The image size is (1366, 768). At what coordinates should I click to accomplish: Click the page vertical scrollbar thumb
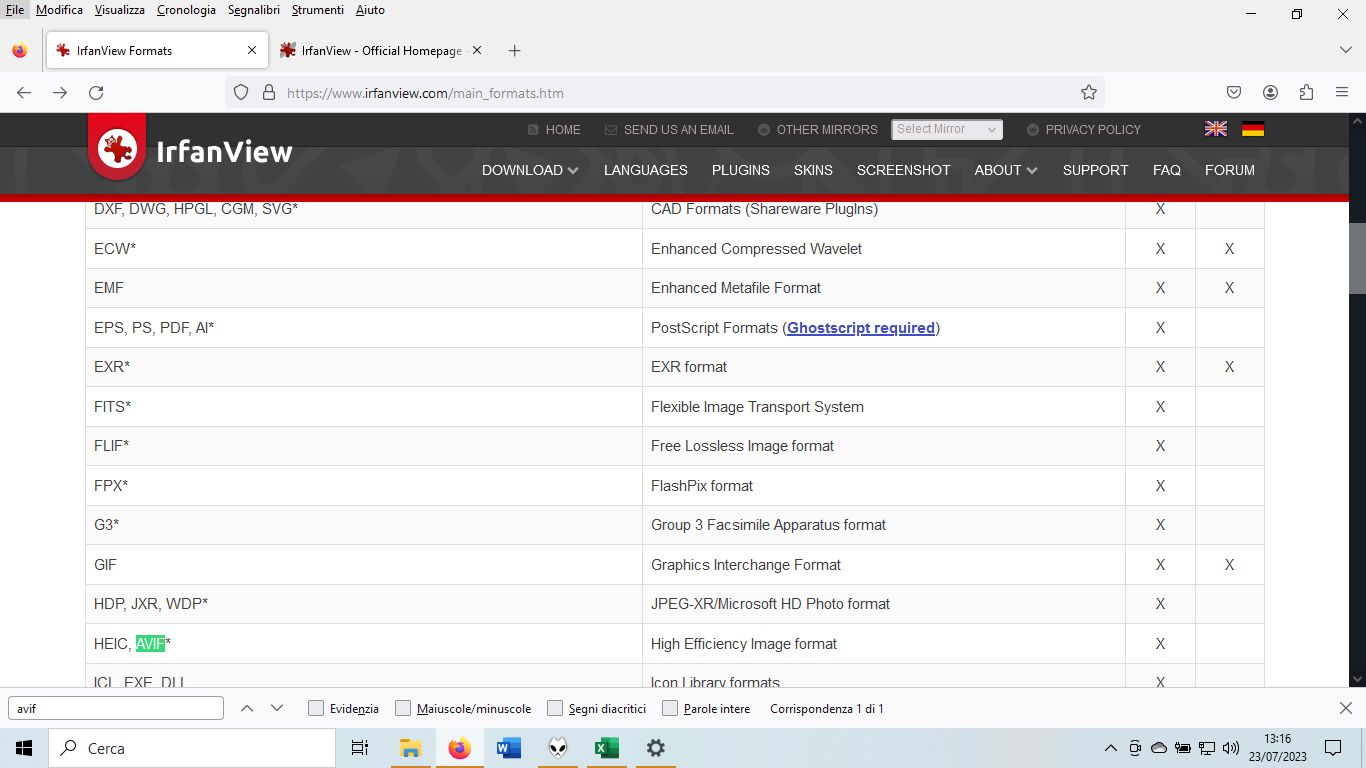1357,256
